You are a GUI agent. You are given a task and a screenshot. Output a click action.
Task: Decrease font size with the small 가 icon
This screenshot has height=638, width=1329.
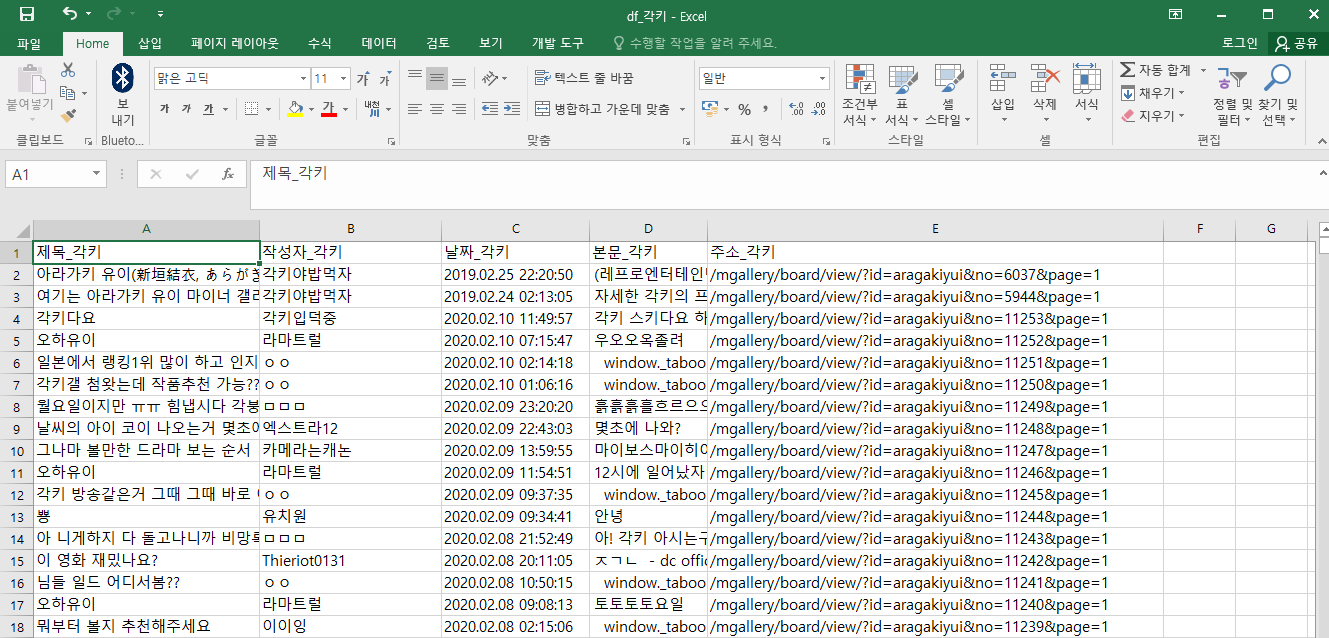(384, 78)
